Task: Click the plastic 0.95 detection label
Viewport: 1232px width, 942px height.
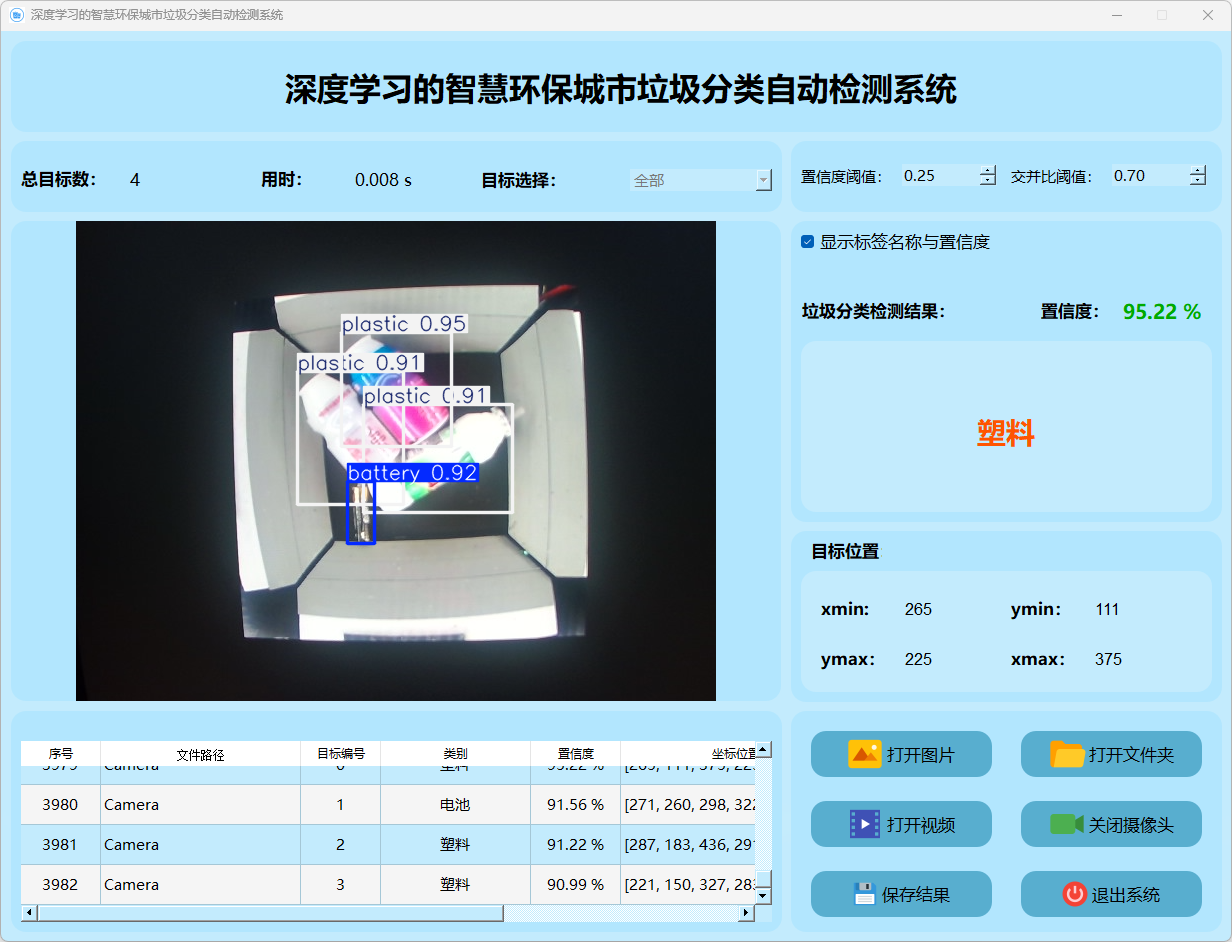Action: click(x=404, y=324)
